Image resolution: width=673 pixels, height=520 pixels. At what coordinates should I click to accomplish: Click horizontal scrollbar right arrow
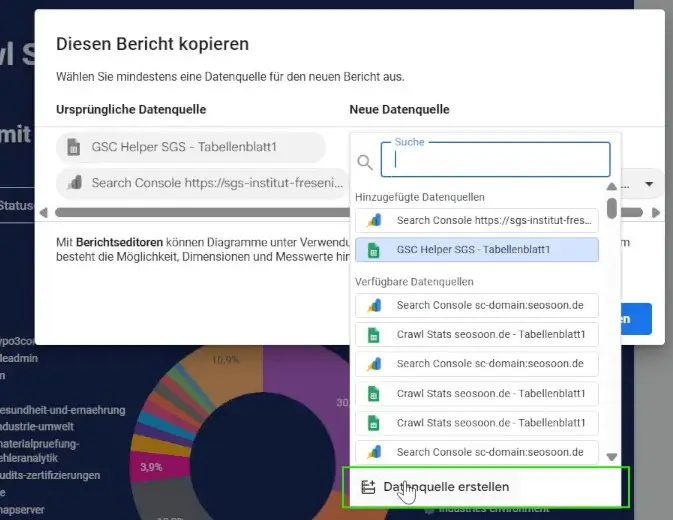656,212
